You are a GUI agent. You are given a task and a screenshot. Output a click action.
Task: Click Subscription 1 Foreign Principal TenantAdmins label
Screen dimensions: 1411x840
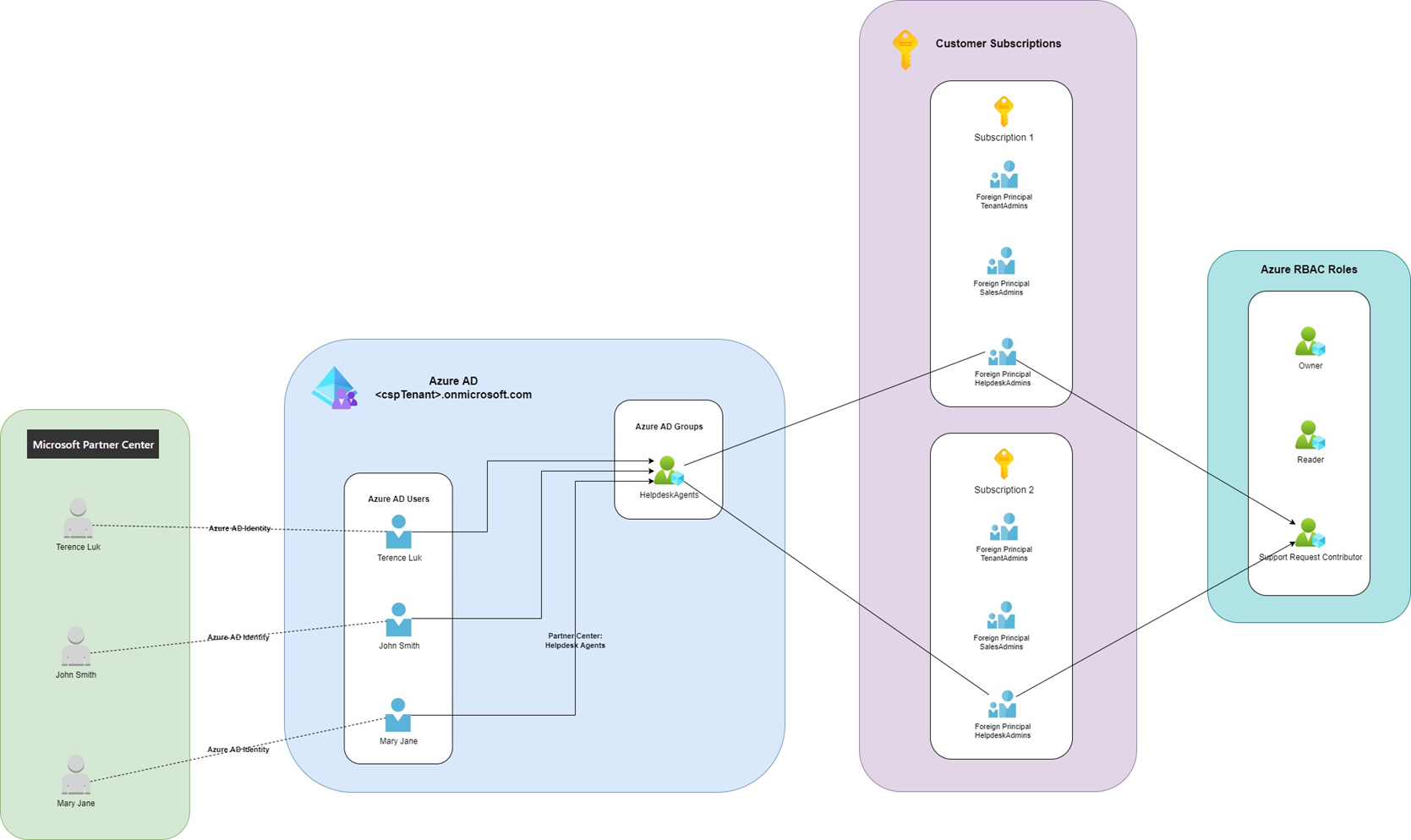pyautogui.click(x=1004, y=202)
